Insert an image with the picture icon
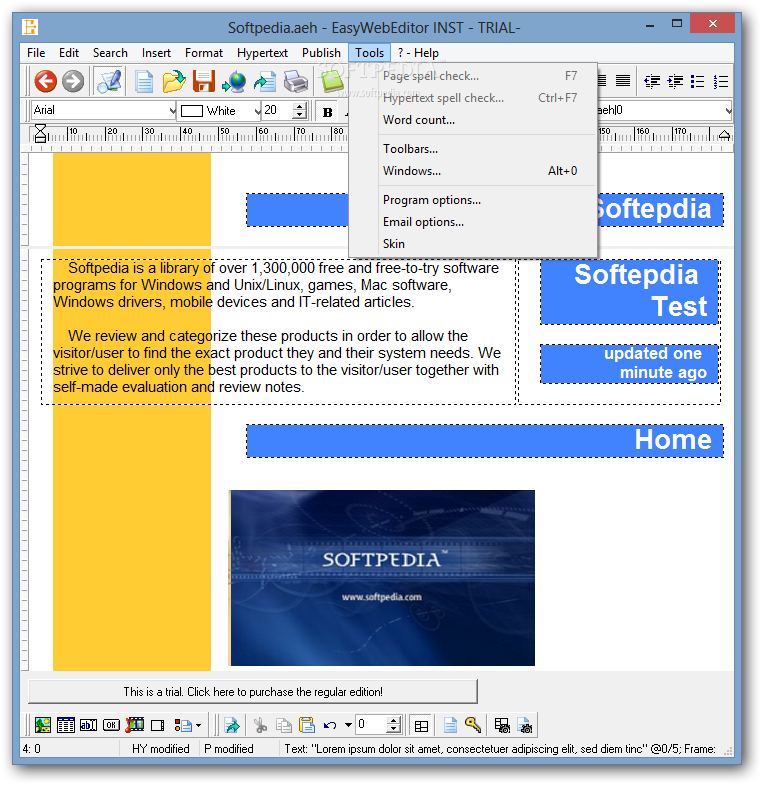762x785 pixels. pos(43,725)
